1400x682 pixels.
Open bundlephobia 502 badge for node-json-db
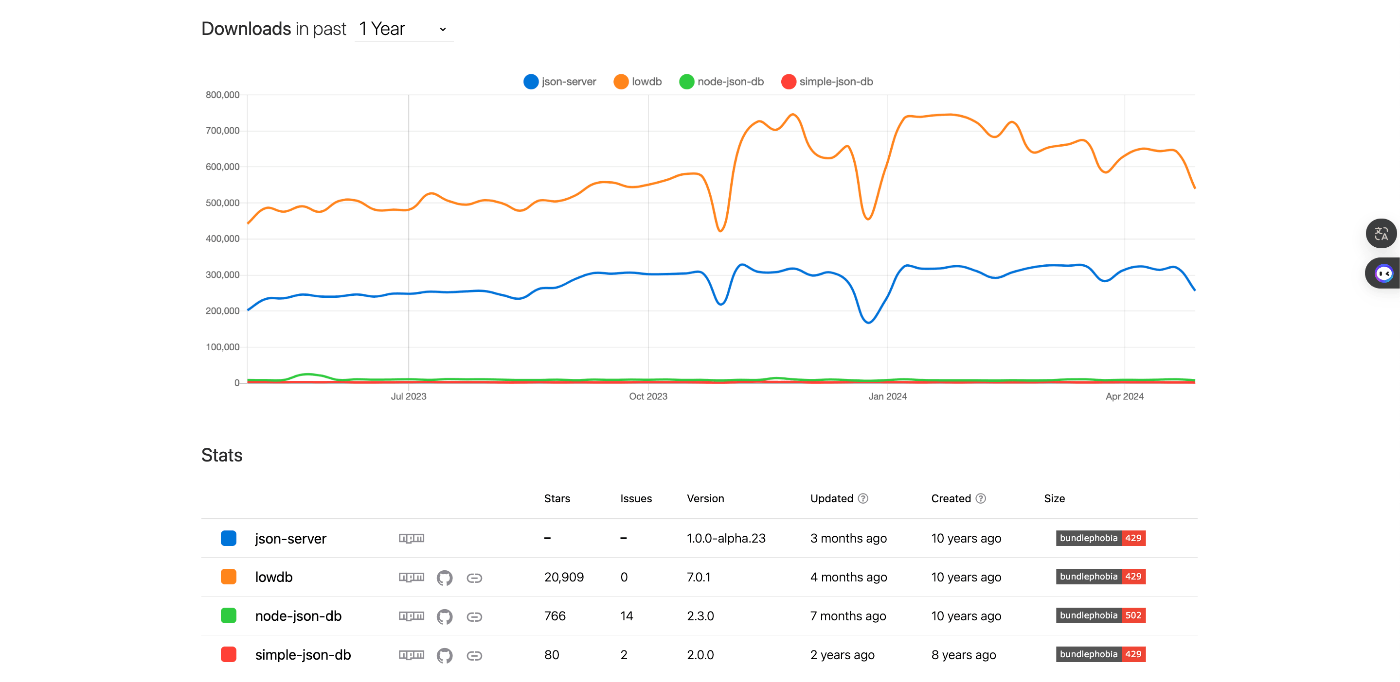coord(1100,616)
